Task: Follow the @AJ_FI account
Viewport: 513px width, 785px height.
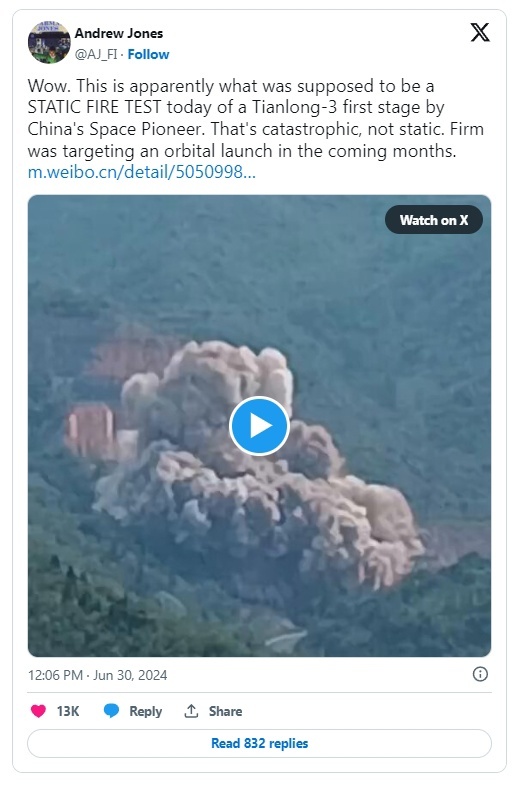Action: [148, 54]
